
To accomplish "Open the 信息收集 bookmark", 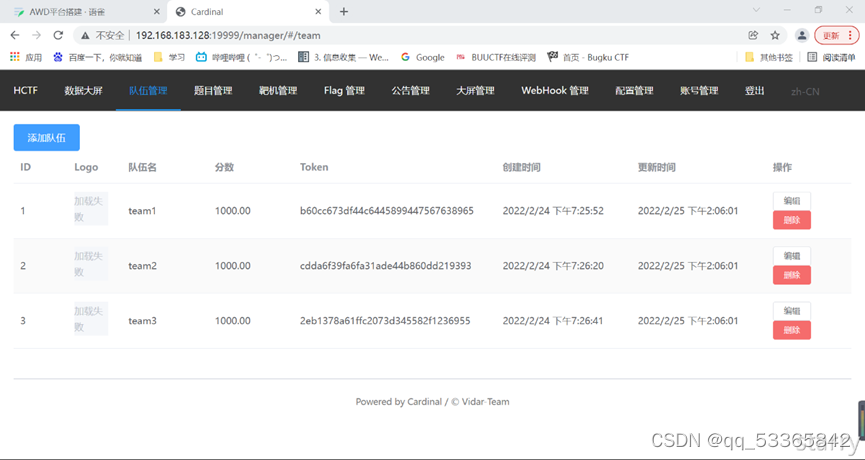I will click(343, 57).
